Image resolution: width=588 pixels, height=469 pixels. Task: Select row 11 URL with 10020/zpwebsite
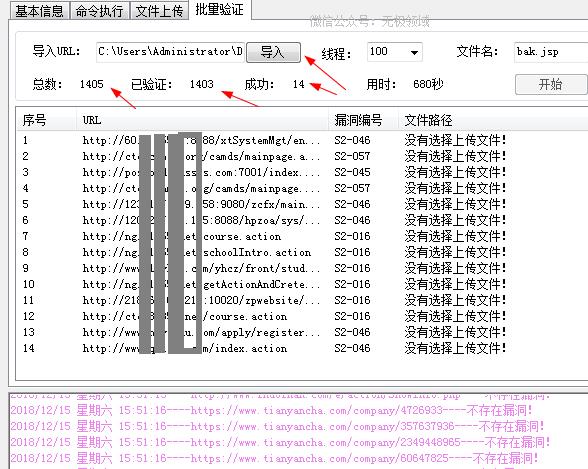click(x=201, y=300)
